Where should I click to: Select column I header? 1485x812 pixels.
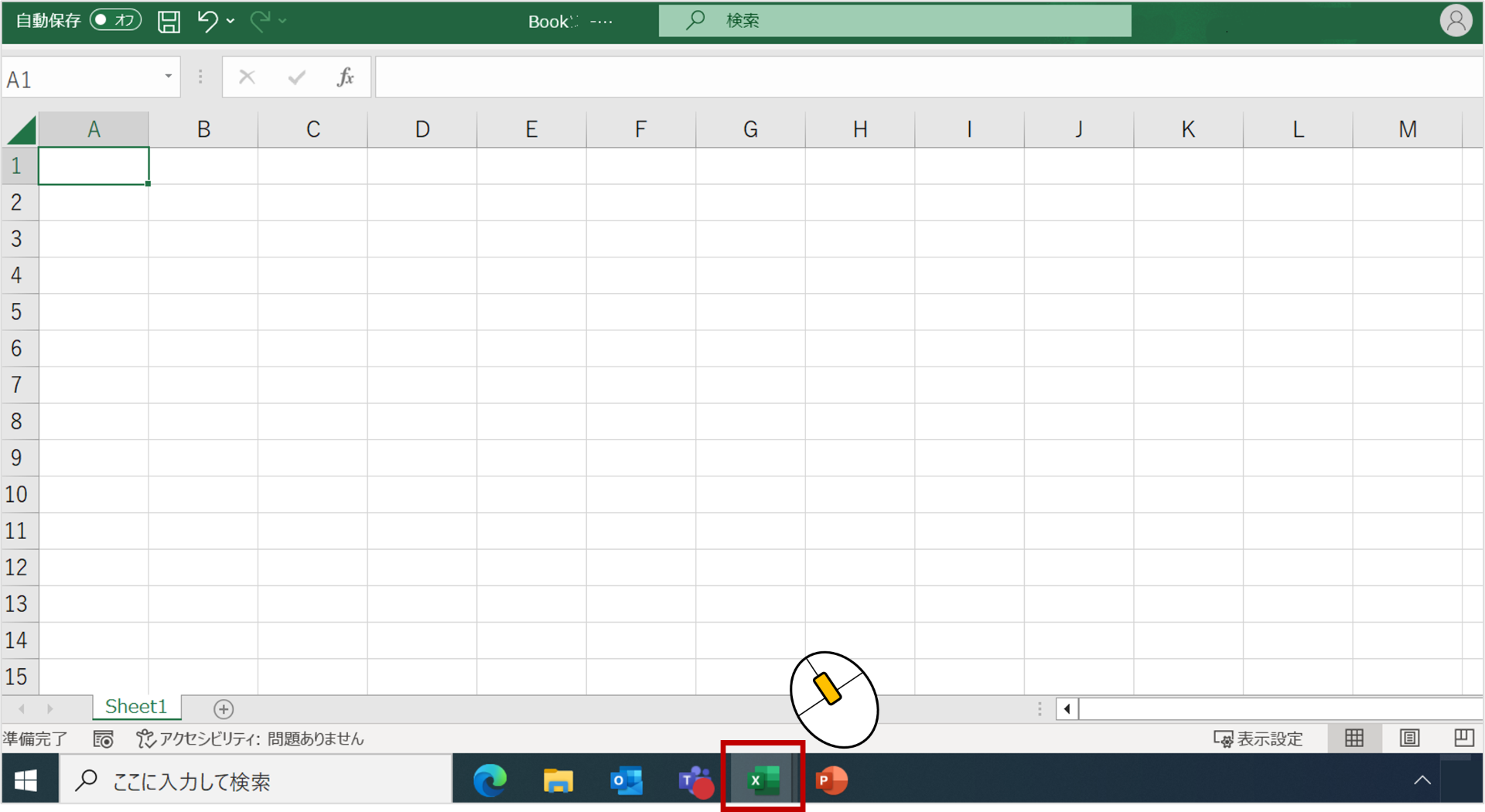point(969,129)
